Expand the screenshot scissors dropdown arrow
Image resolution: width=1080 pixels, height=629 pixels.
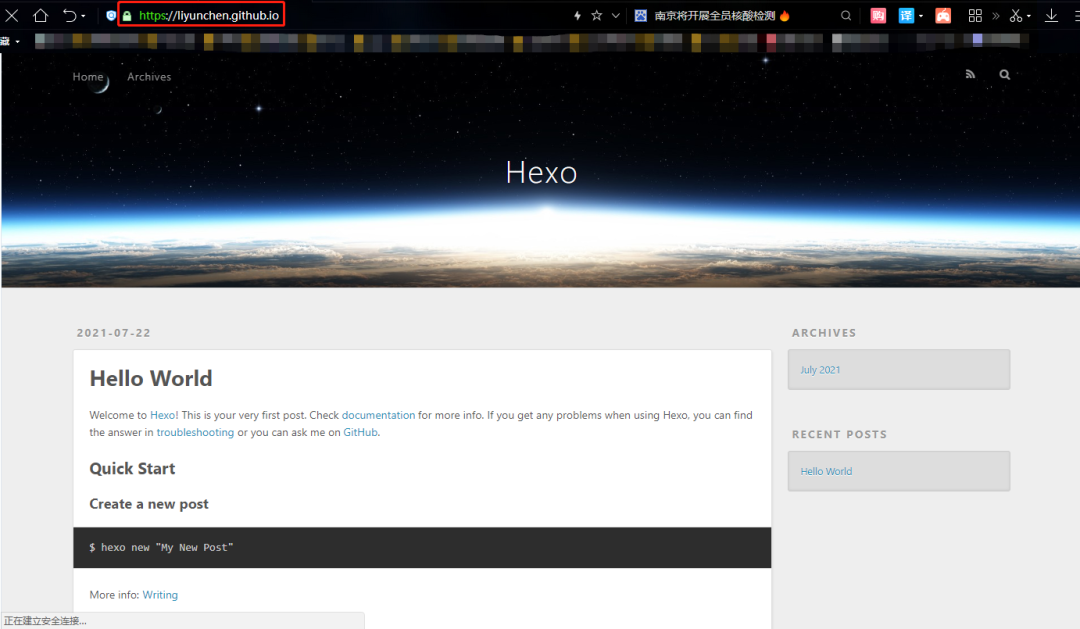(x=1029, y=16)
